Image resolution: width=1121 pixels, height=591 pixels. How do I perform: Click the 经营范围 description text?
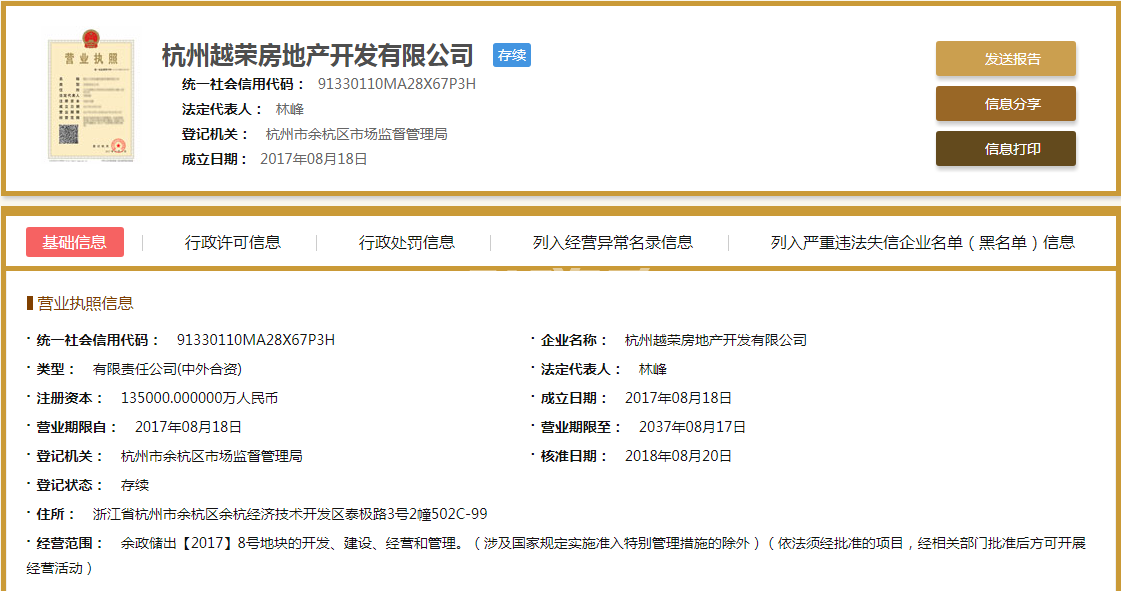[556, 556]
